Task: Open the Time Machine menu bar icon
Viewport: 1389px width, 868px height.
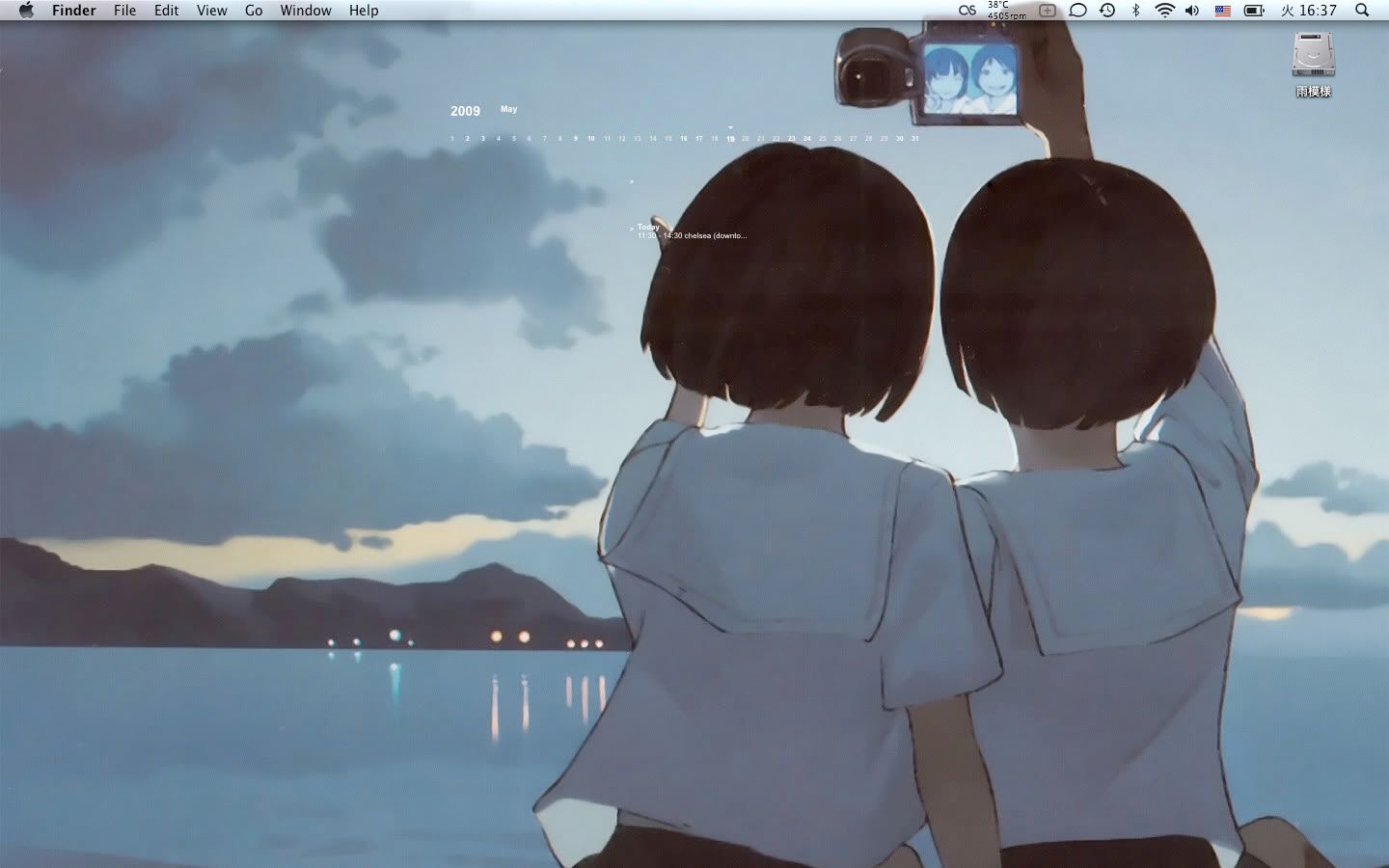Action: (1107, 11)
